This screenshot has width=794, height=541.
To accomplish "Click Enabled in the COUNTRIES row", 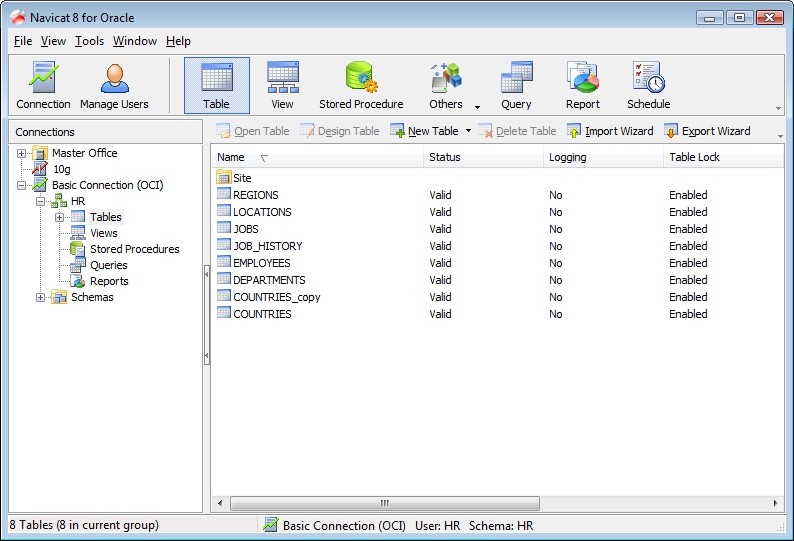I will pyautogui.click(x=688, y=314).
